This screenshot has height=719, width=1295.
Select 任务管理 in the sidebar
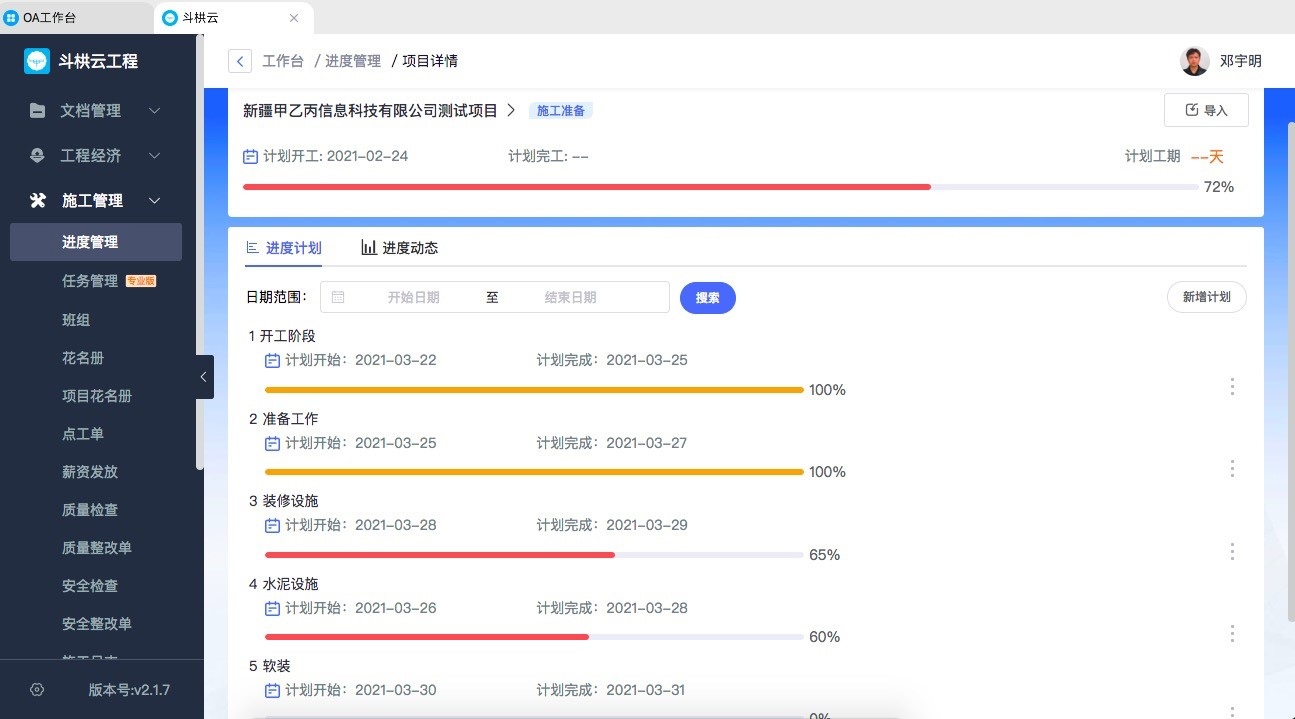coord(90,281)
